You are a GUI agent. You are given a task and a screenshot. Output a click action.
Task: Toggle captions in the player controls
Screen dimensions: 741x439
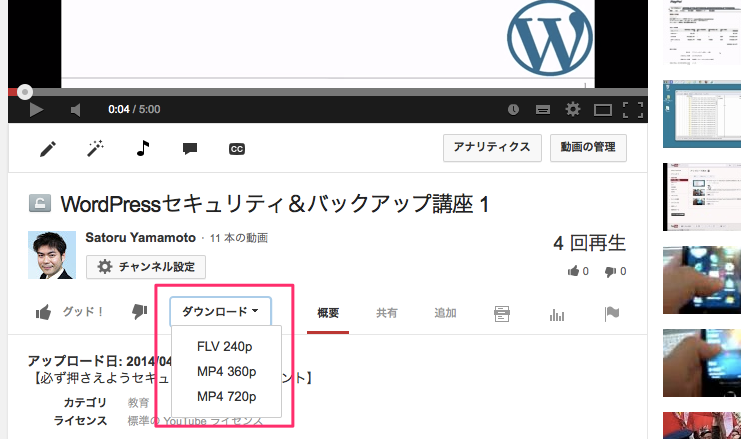tap(543, 110)
